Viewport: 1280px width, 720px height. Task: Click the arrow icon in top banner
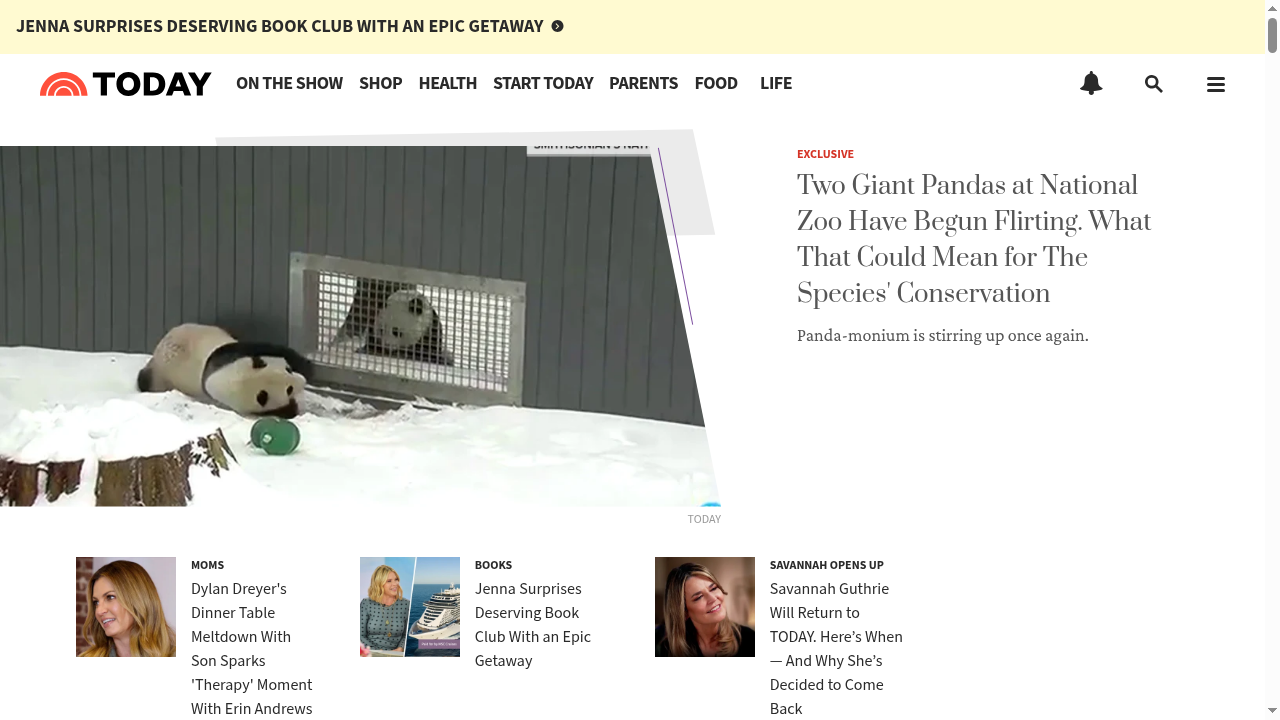pyautogui.click(x=558, y=26)
